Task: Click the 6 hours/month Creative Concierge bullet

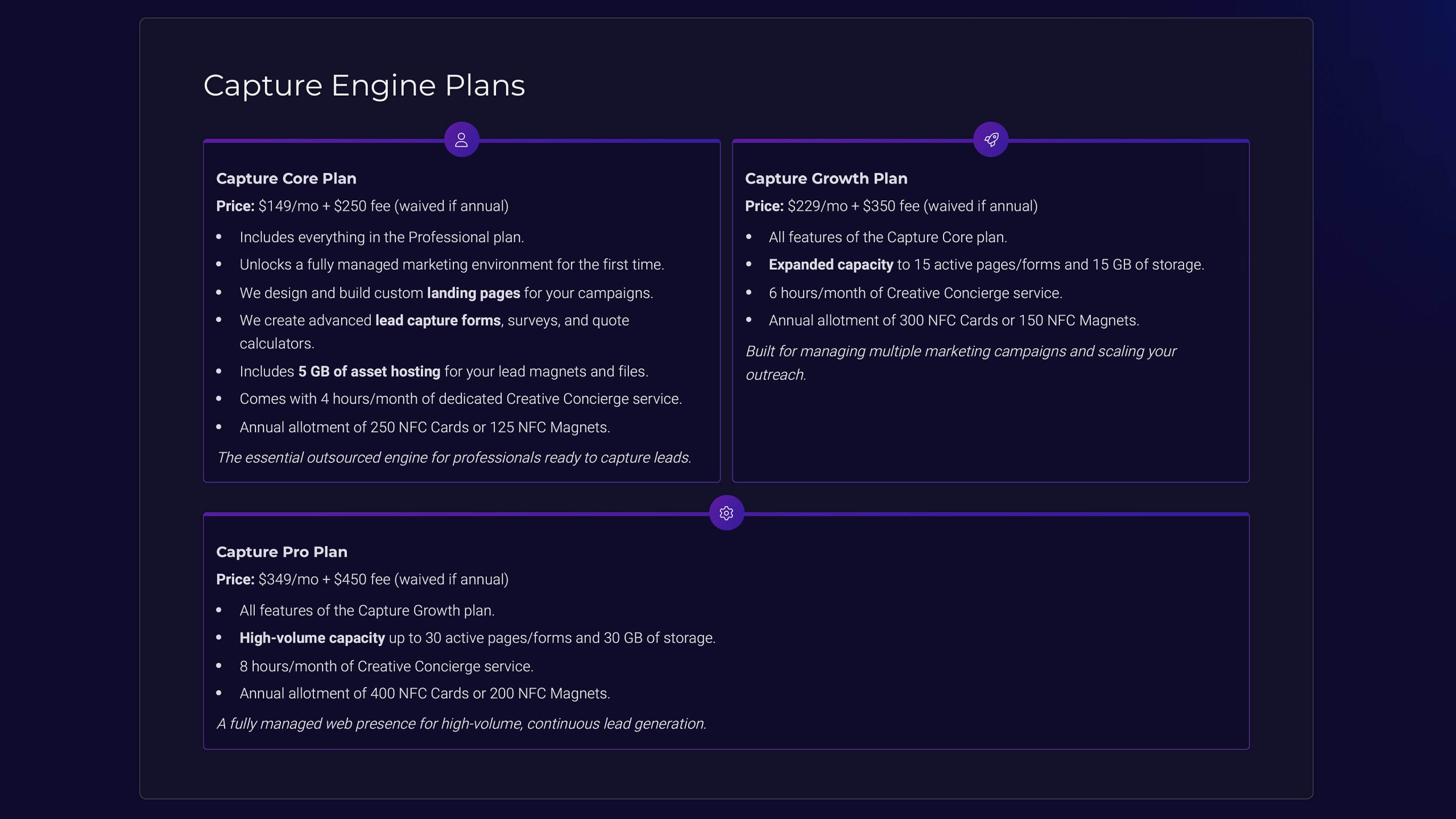Action: click(x=915, y=293)
